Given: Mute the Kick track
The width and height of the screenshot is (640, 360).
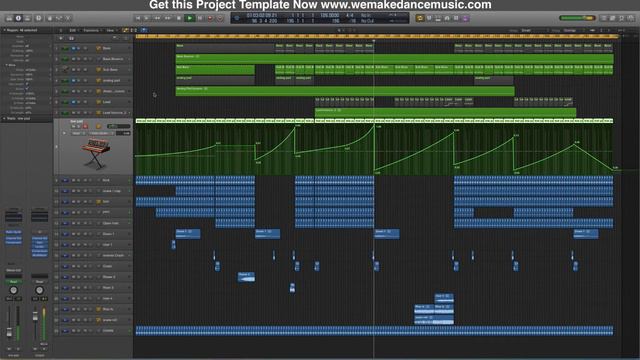Looking at the screenshot, I should point(73,180).
